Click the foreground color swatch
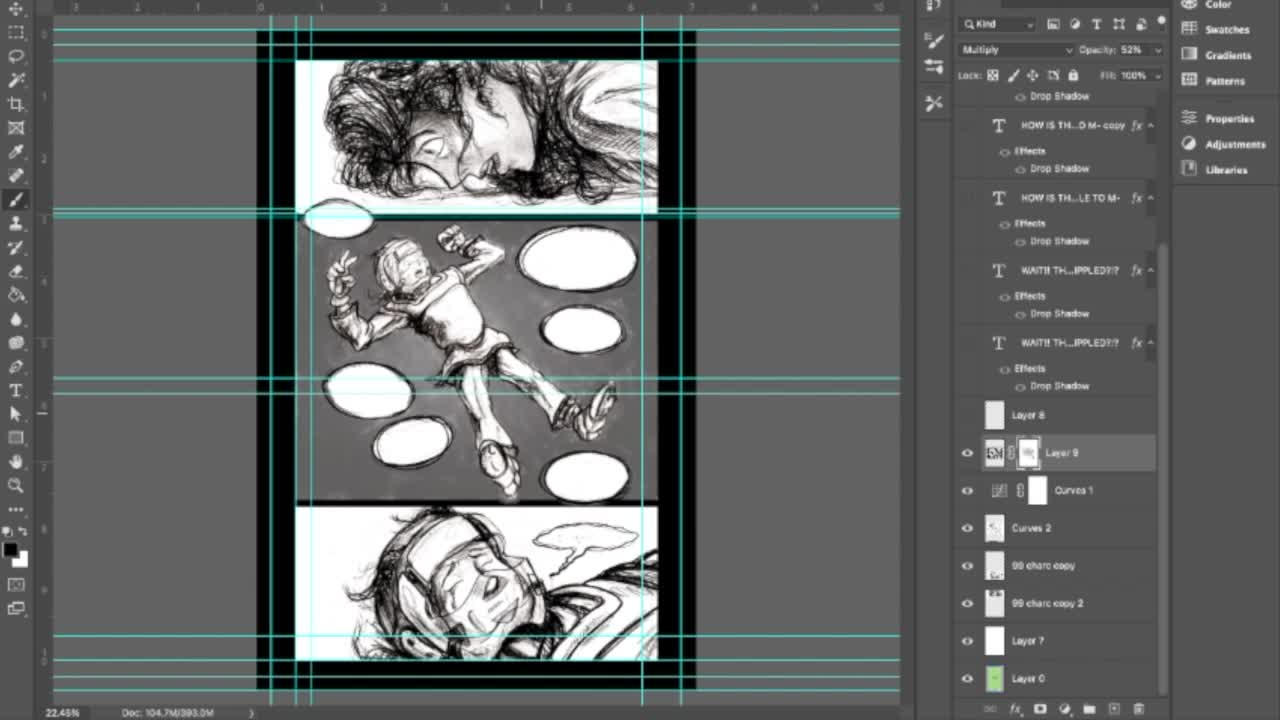The image size is (1280, 720). [10, 549]
